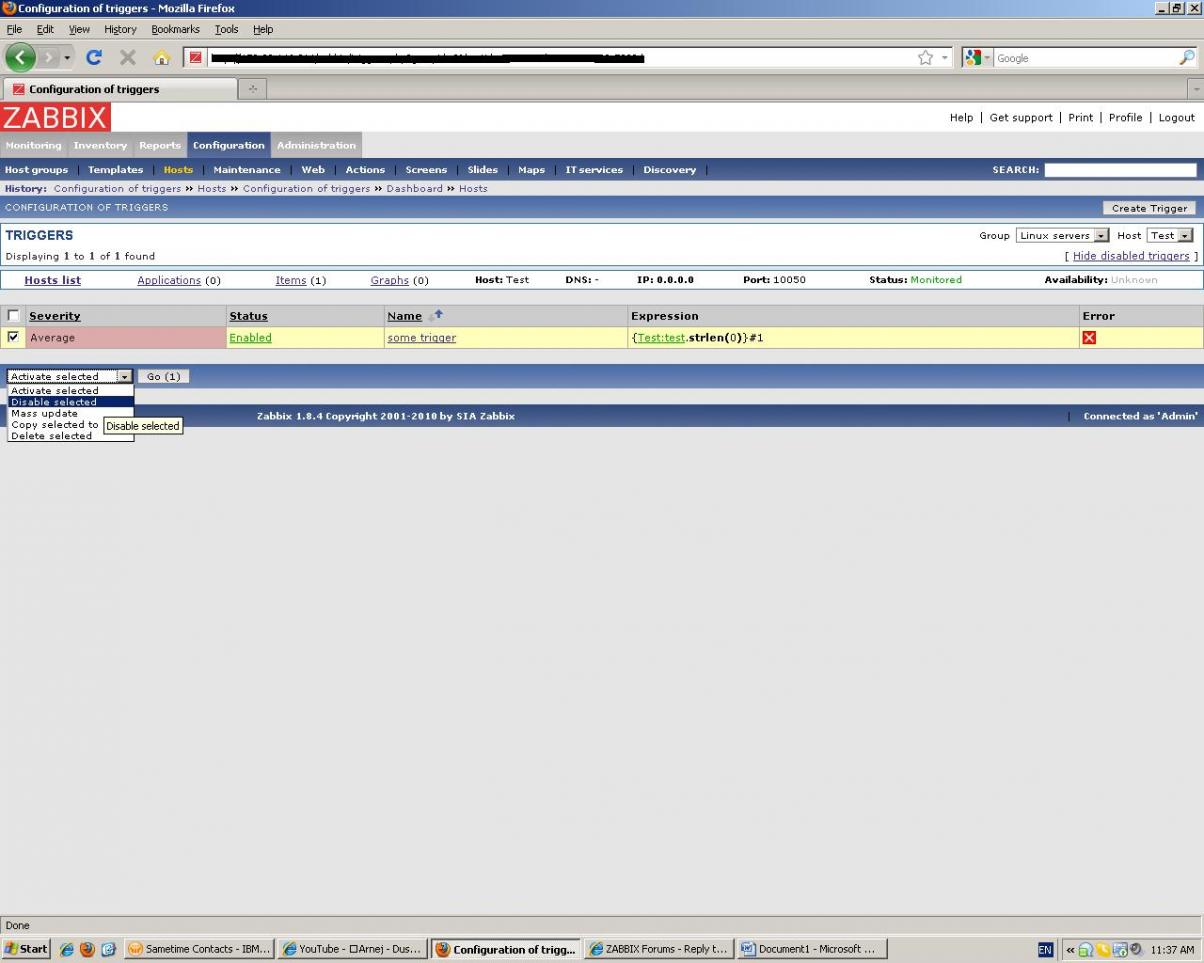Image resolution: width=1204 pixels, height=963 pixels.
Task: Click the Firefox back arrow button
Action: pyautogui.click(x=20, y=57)
